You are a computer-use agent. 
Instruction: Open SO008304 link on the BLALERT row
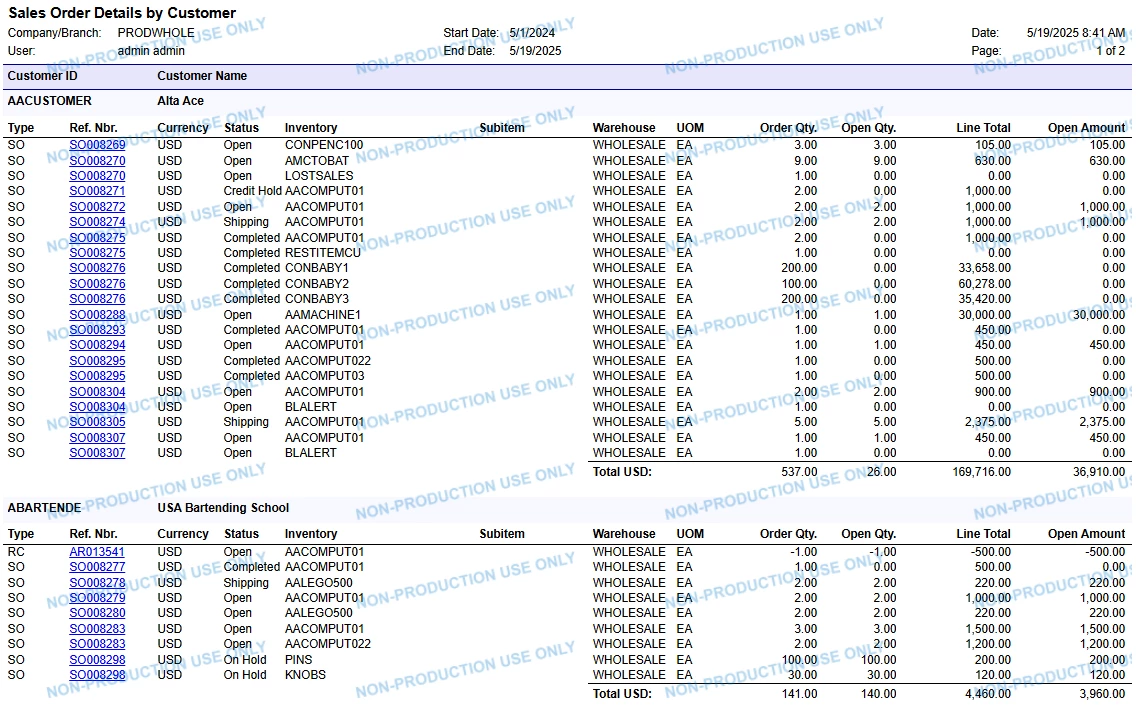[97, 407]
